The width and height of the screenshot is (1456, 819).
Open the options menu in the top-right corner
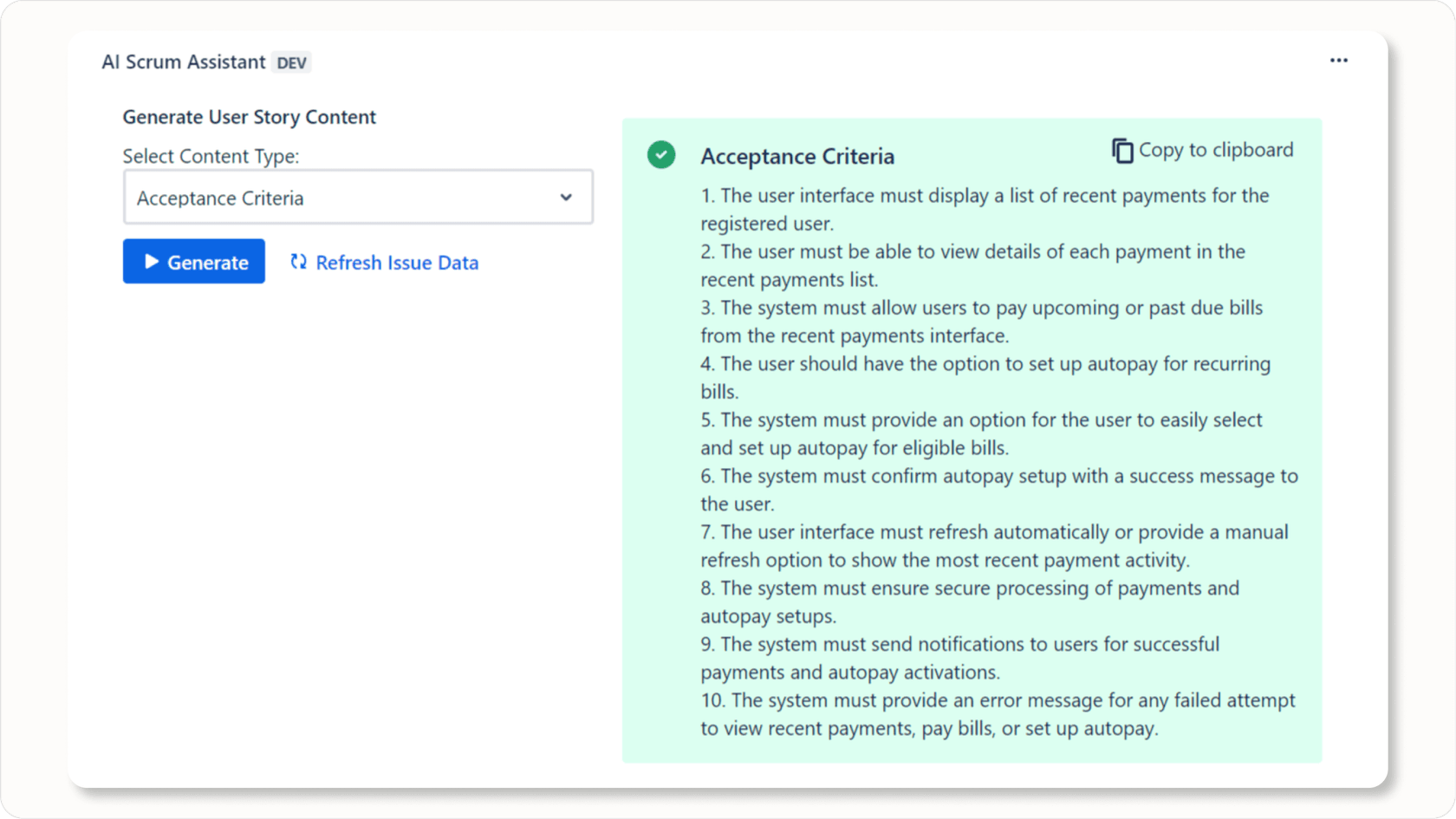coord(1339,60)
